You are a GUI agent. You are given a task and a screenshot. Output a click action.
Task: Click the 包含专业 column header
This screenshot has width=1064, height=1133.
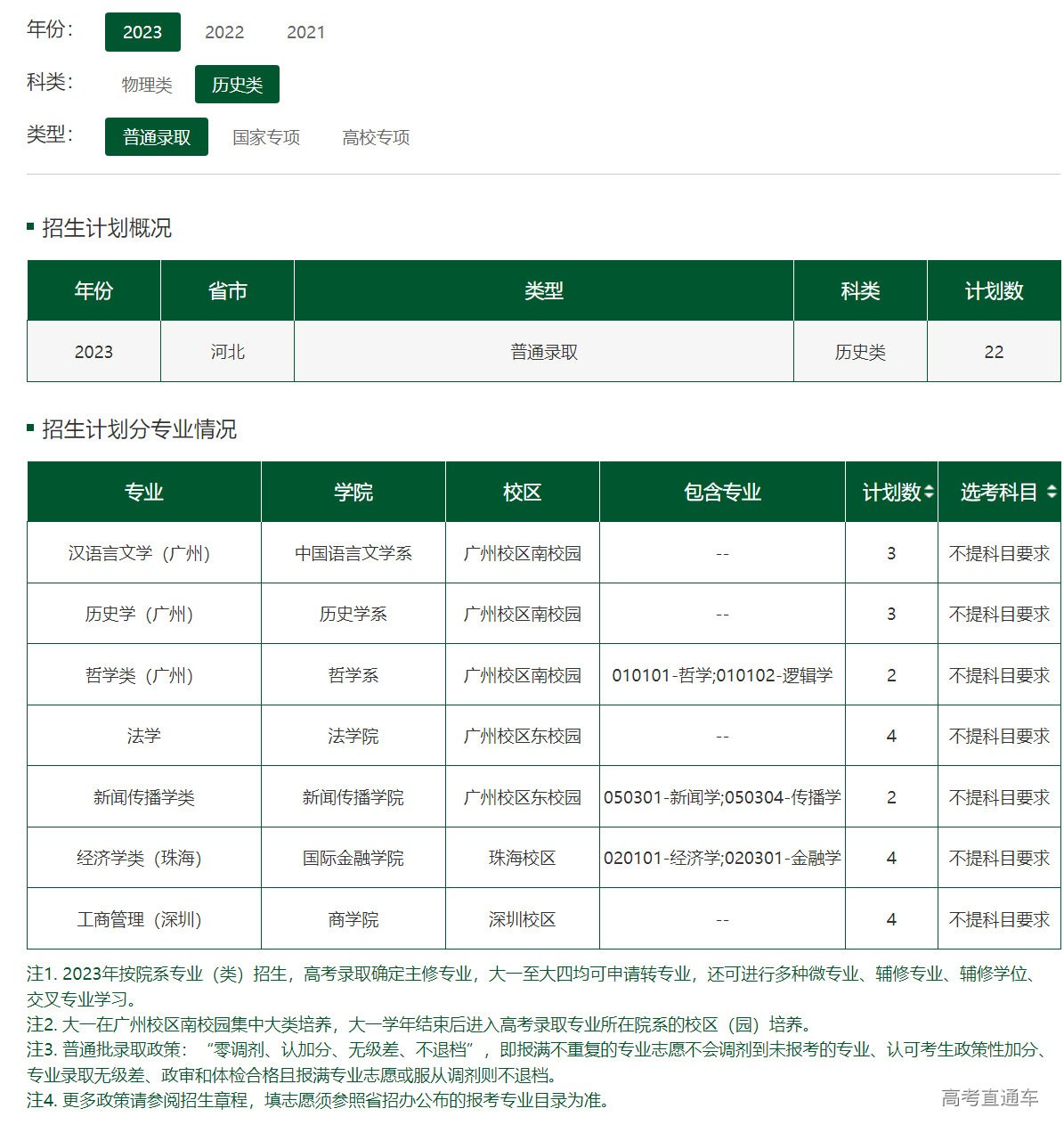click(721, 491)
